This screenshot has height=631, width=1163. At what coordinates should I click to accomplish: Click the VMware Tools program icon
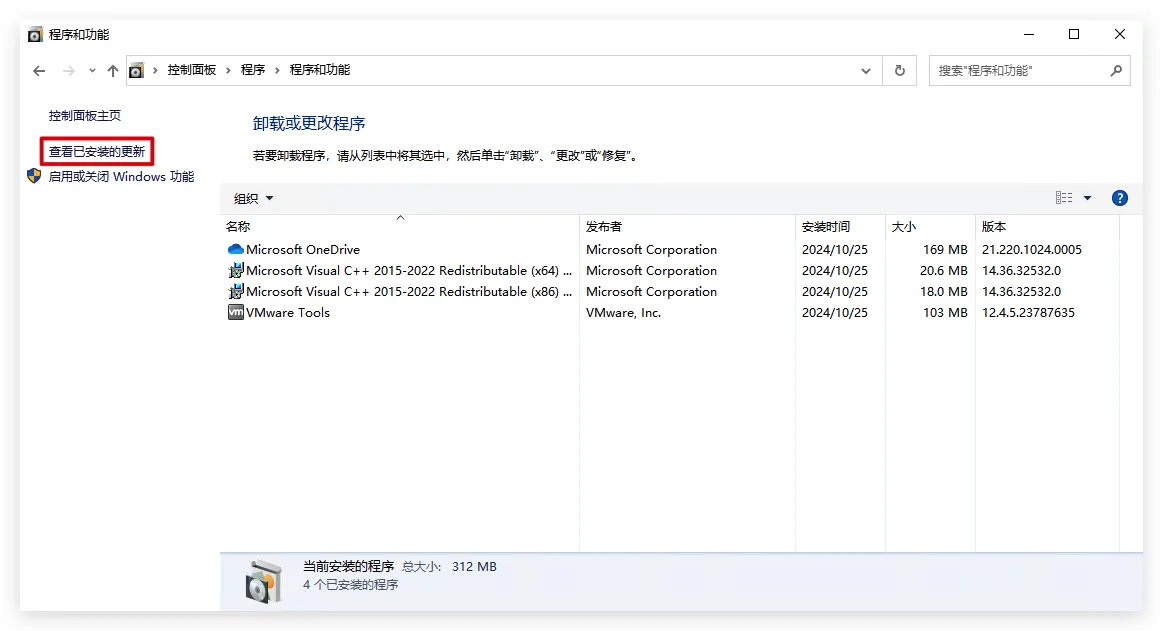point(236,313)
